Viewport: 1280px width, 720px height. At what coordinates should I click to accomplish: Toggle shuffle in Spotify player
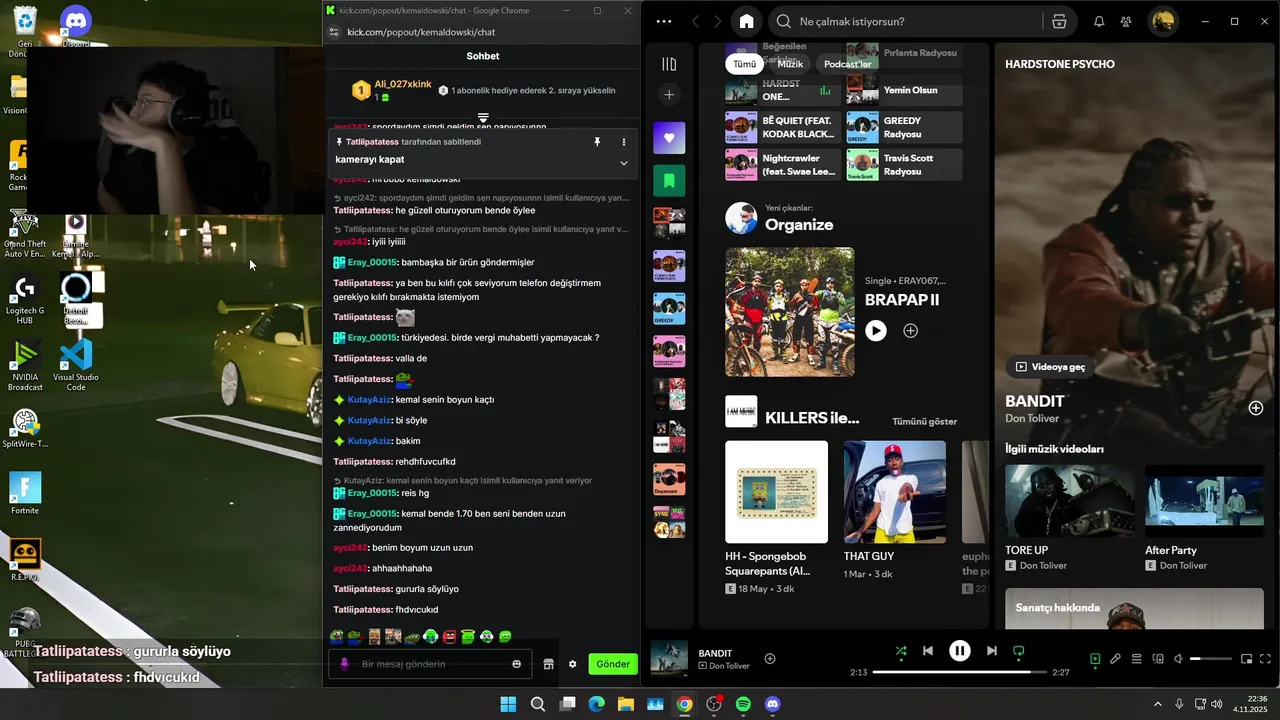coord(901,651)
